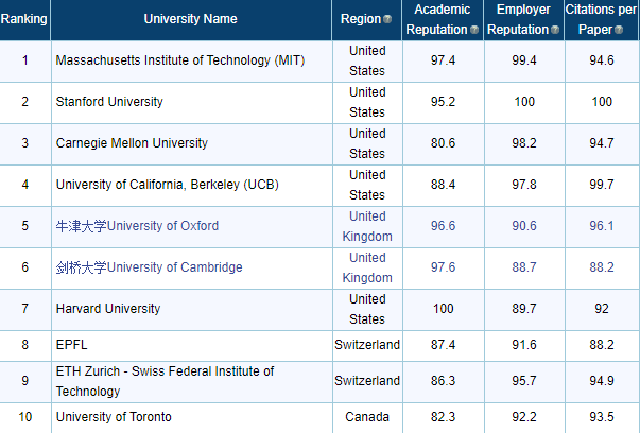Click the Harvard University name

pos(108,309)
